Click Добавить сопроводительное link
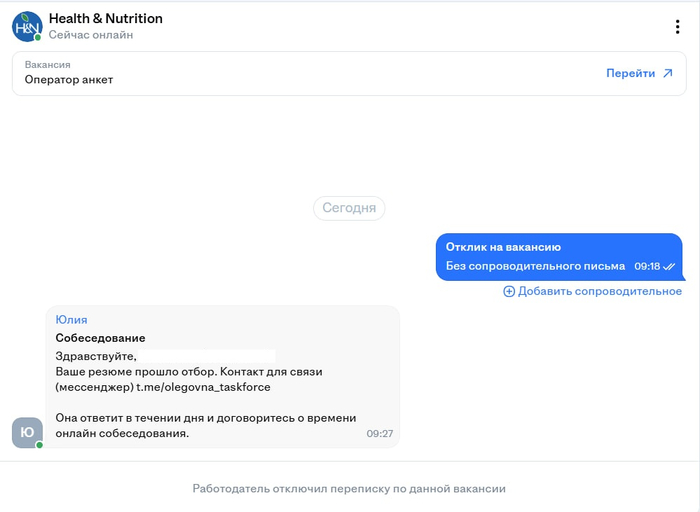 point(599,291)
